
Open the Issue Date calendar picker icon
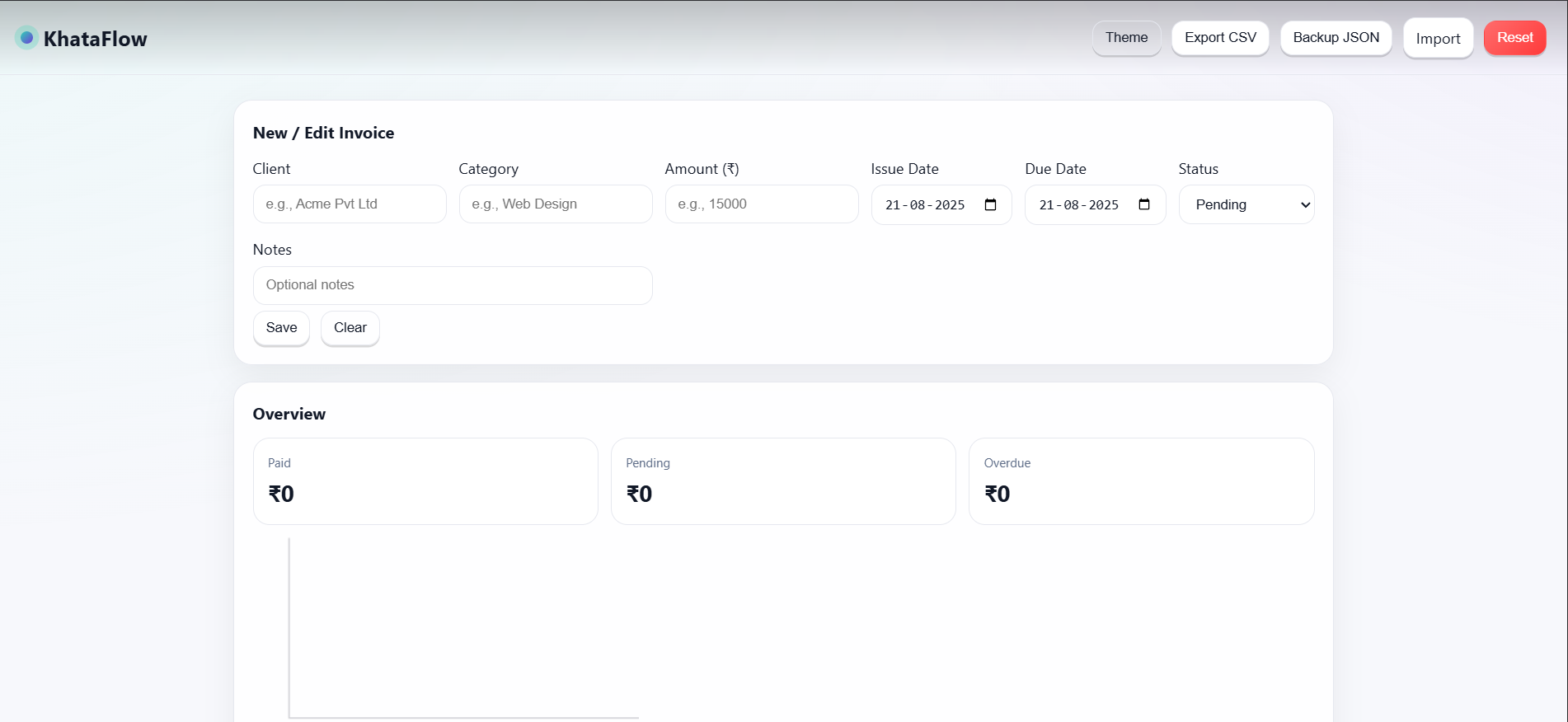990,204
